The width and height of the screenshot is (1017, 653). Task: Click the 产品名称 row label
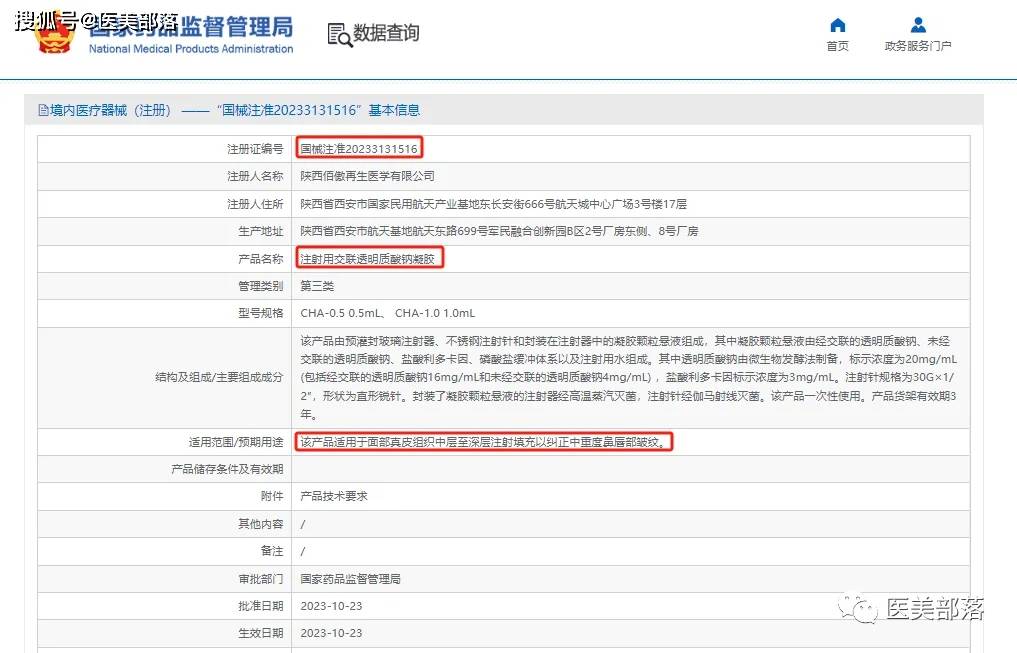click(261, 259)
